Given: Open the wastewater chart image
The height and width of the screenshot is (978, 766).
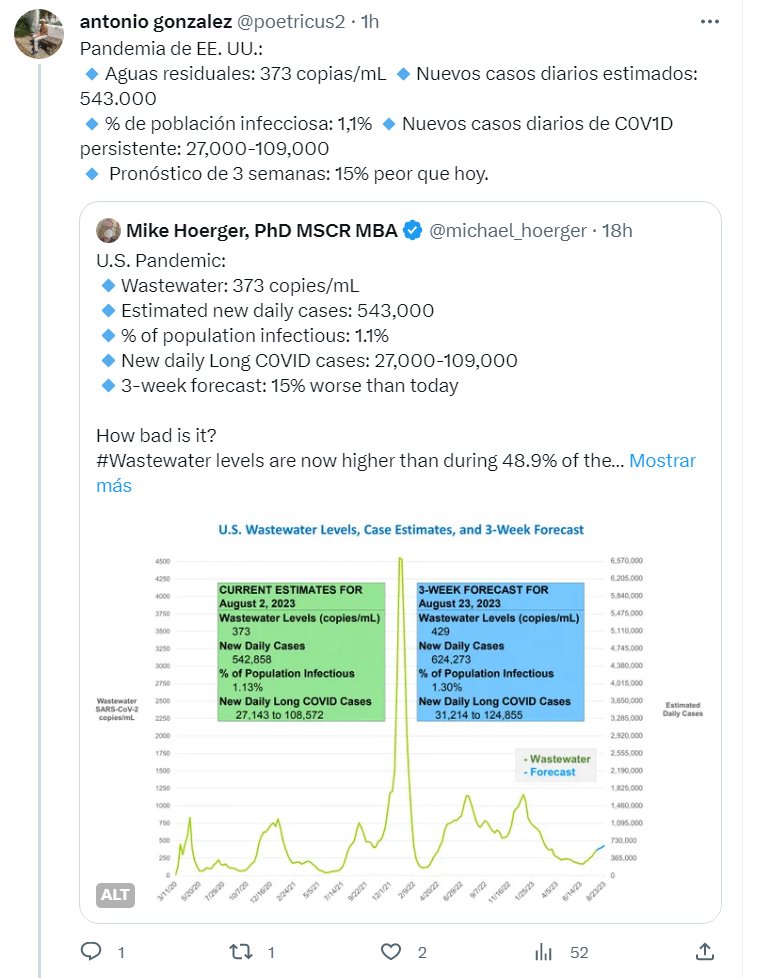Looking at the screenshot, I should 400,710.
